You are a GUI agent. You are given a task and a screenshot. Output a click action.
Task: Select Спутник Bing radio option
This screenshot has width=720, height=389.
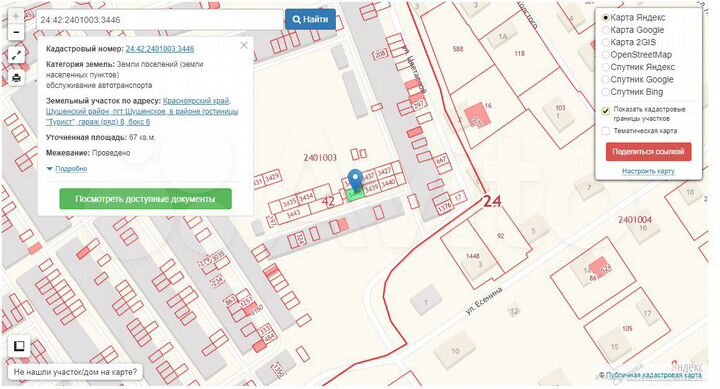(x=606, y=92)
